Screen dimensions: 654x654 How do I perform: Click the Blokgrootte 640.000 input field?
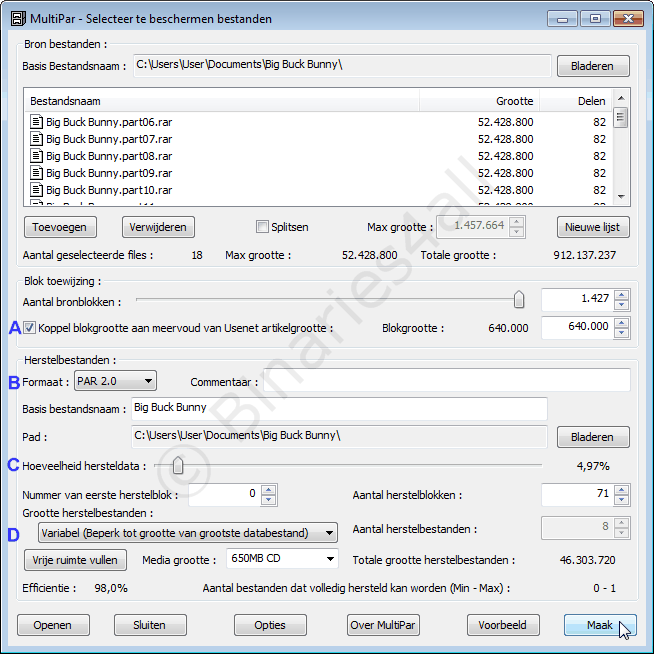pyautogui.click(x=577, y=327)
